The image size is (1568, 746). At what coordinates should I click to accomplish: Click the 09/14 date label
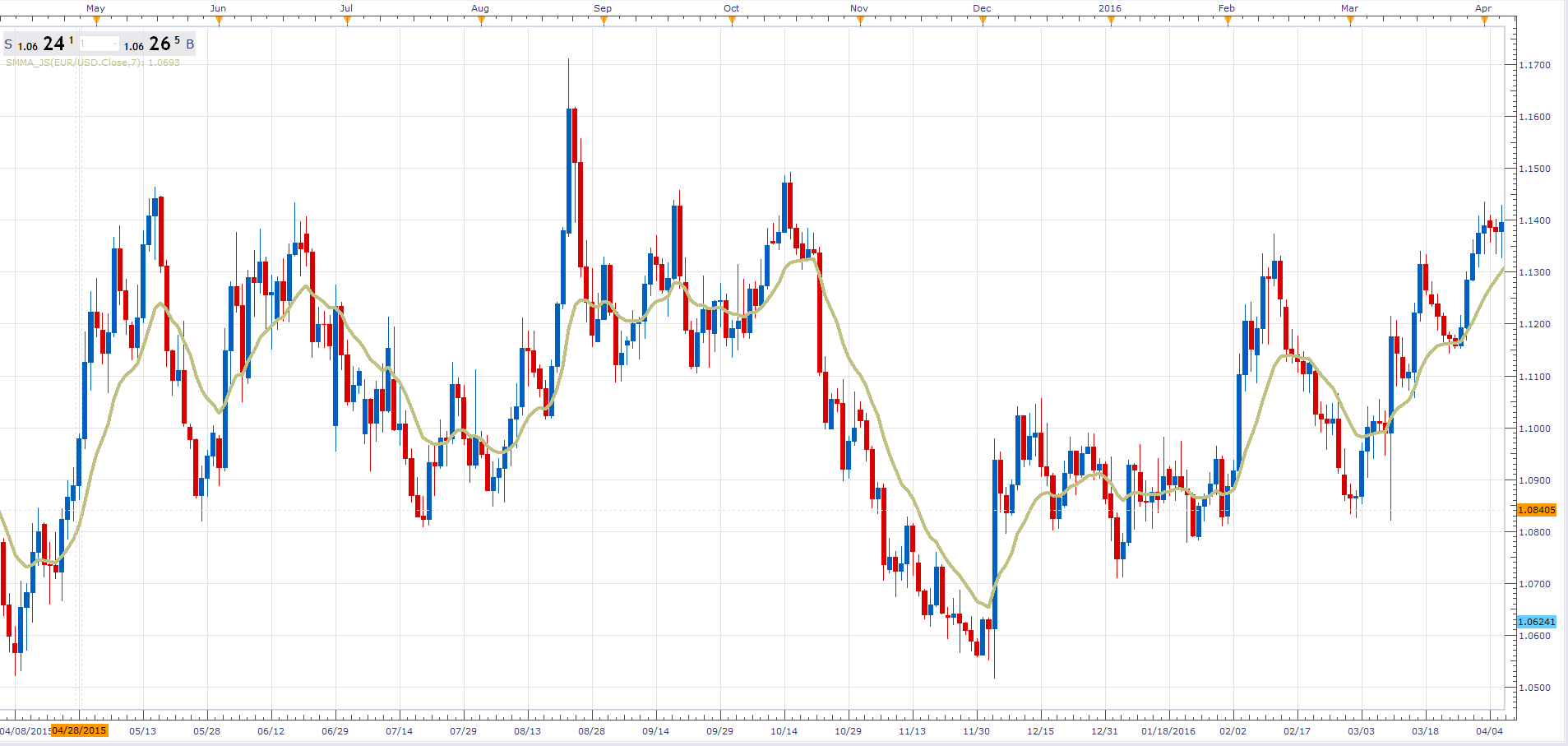[656, 731]
